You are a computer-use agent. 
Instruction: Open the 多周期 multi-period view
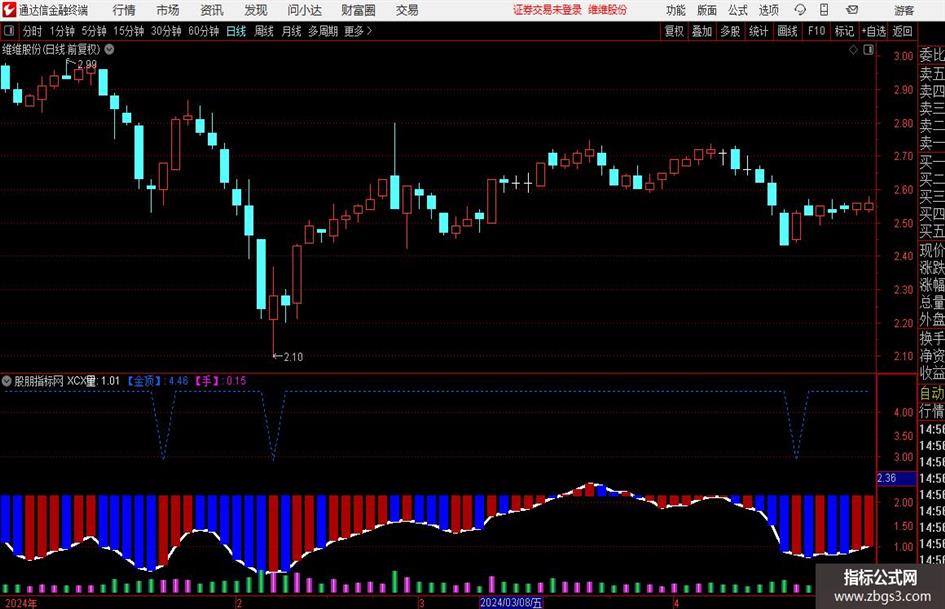pyautogui.click(x=323, y=31)
